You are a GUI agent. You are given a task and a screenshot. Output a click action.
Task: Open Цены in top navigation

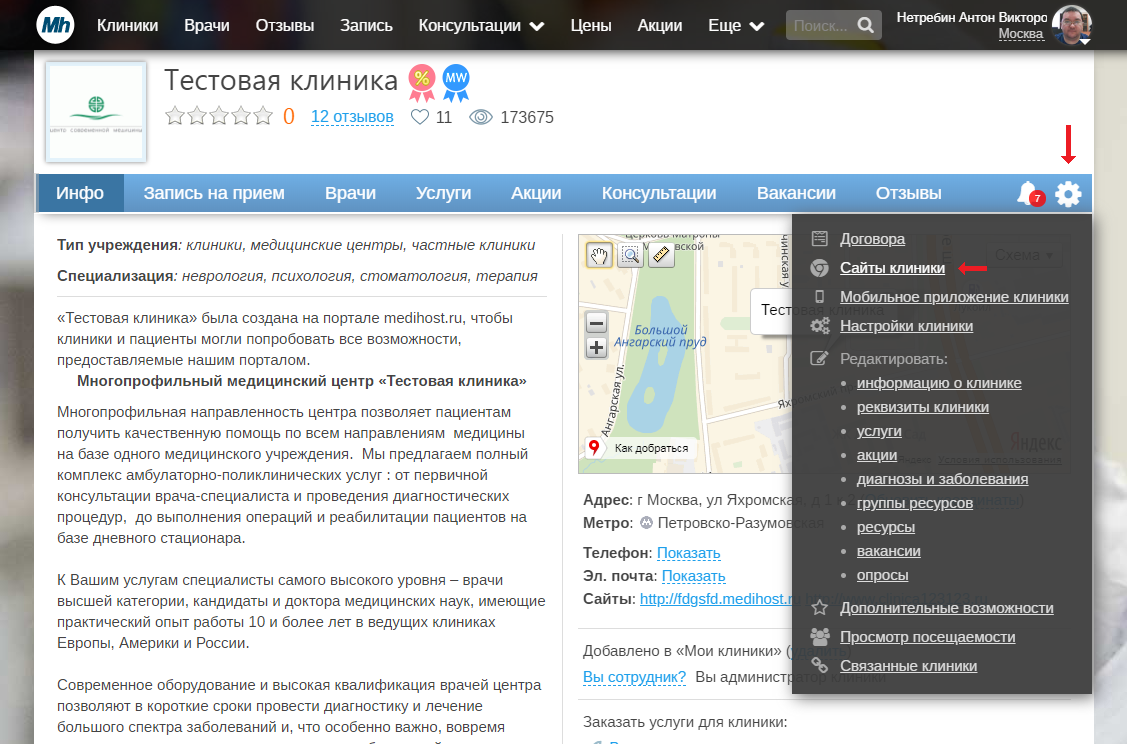(591, 26)
